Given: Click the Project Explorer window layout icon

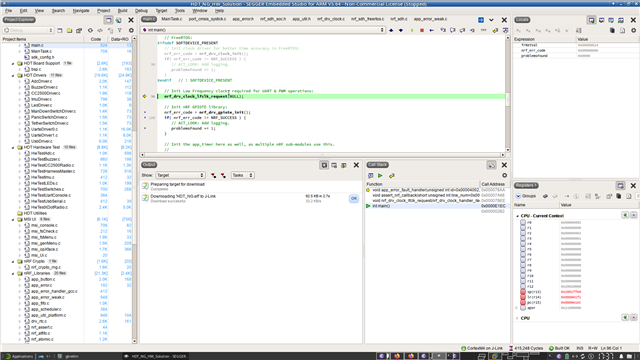Looking at the screenshot, I should click(109, 20).
